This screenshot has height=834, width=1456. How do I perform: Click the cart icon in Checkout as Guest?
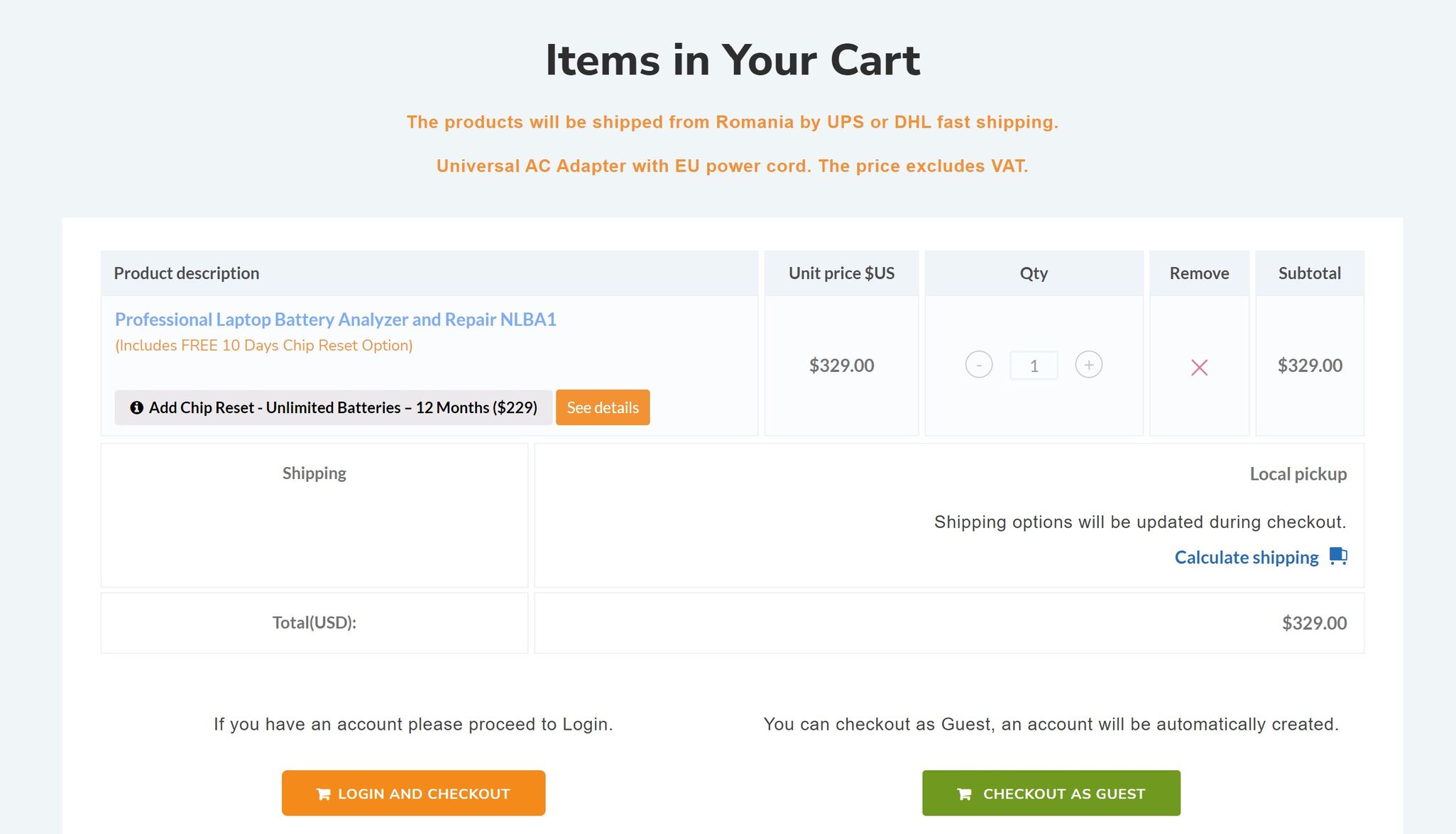pyautogui.click(x=964, y=794)
